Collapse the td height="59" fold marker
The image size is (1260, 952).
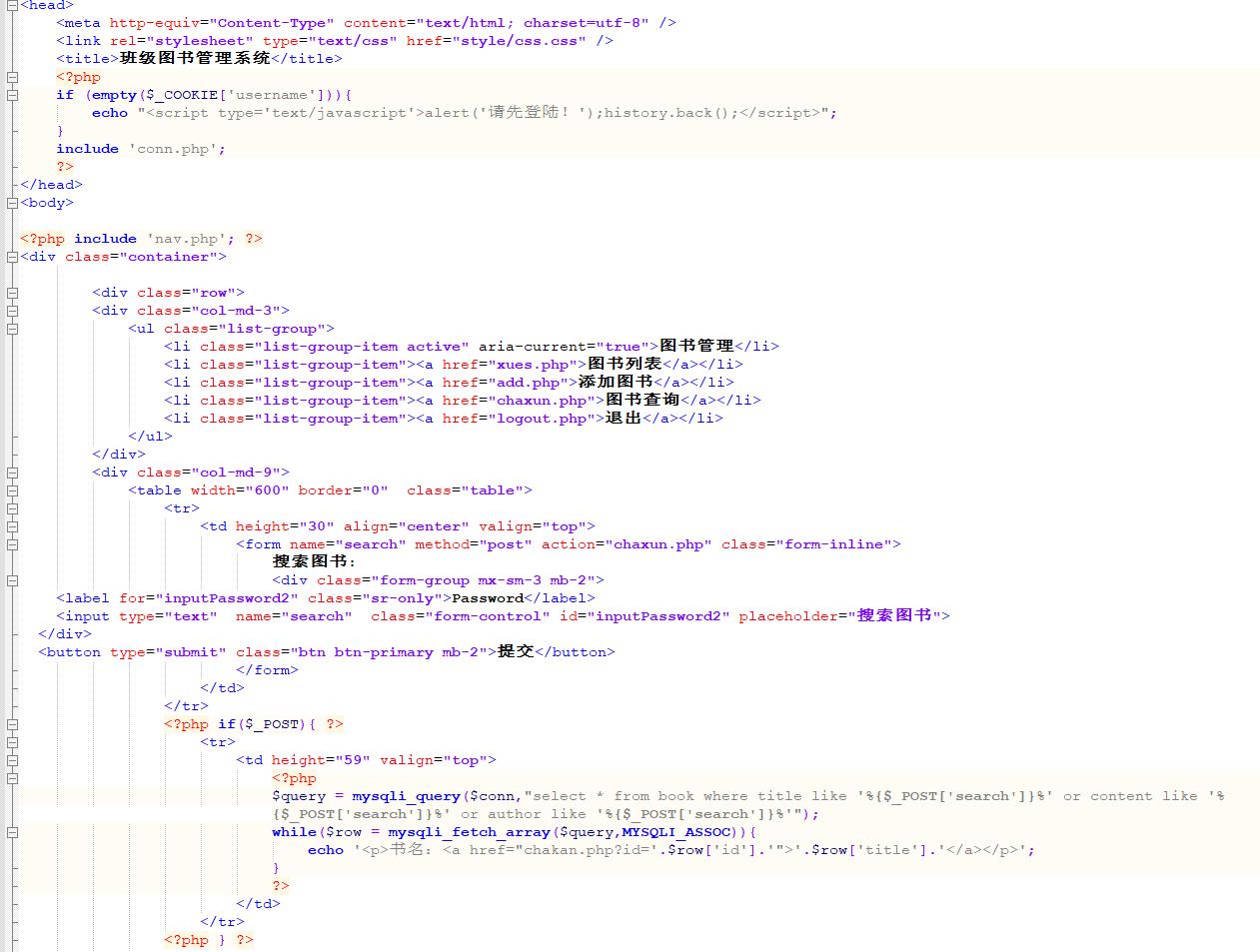click(x=12, y=760)
